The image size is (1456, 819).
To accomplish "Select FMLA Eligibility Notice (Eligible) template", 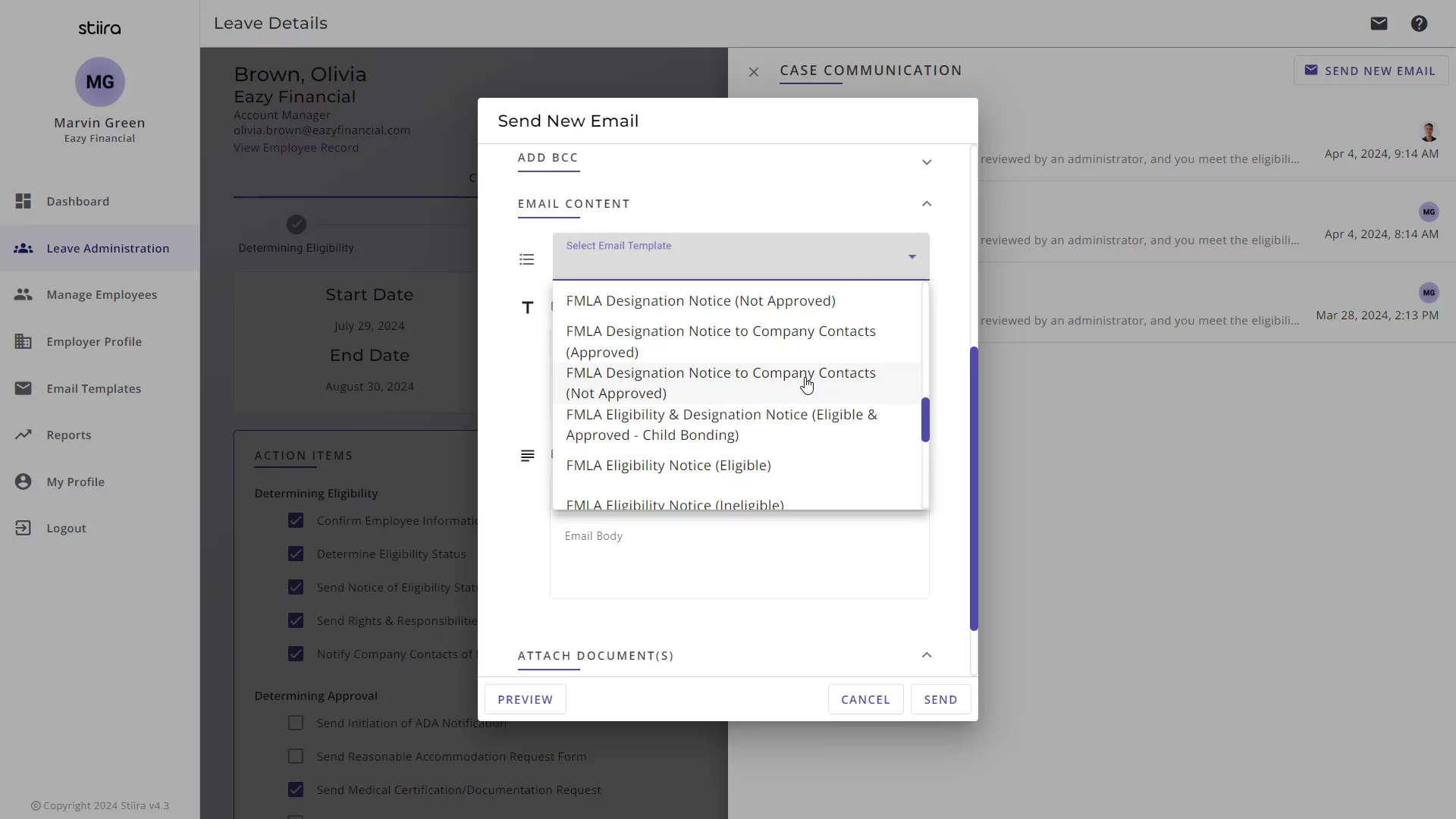I will (668, 465).
